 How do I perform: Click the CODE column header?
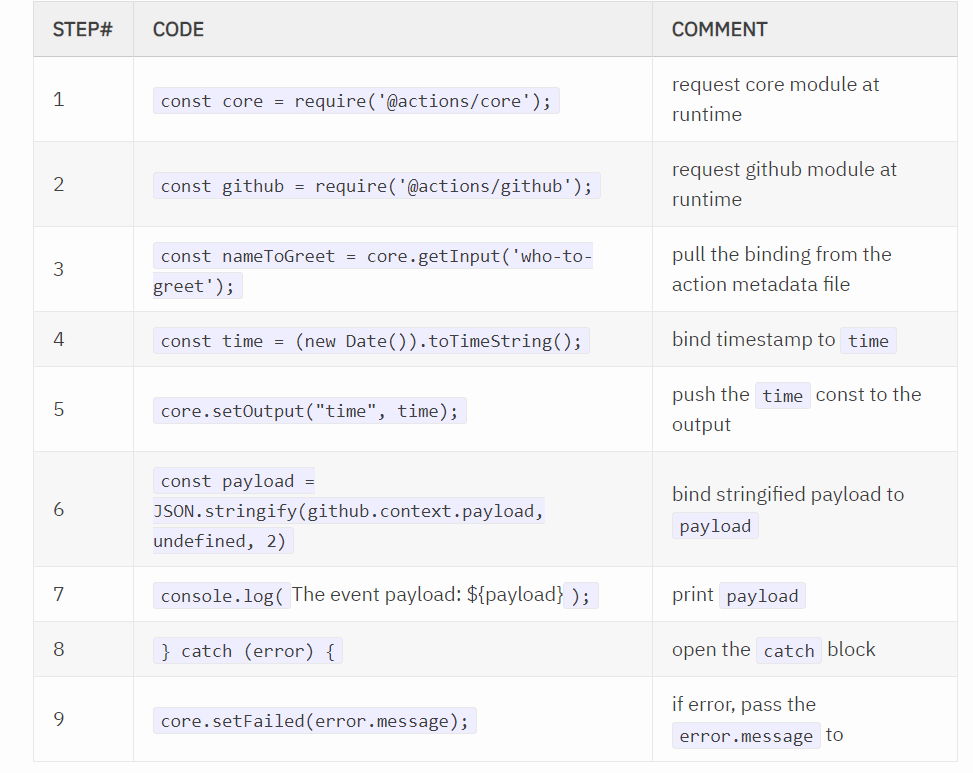click(177, 29)
